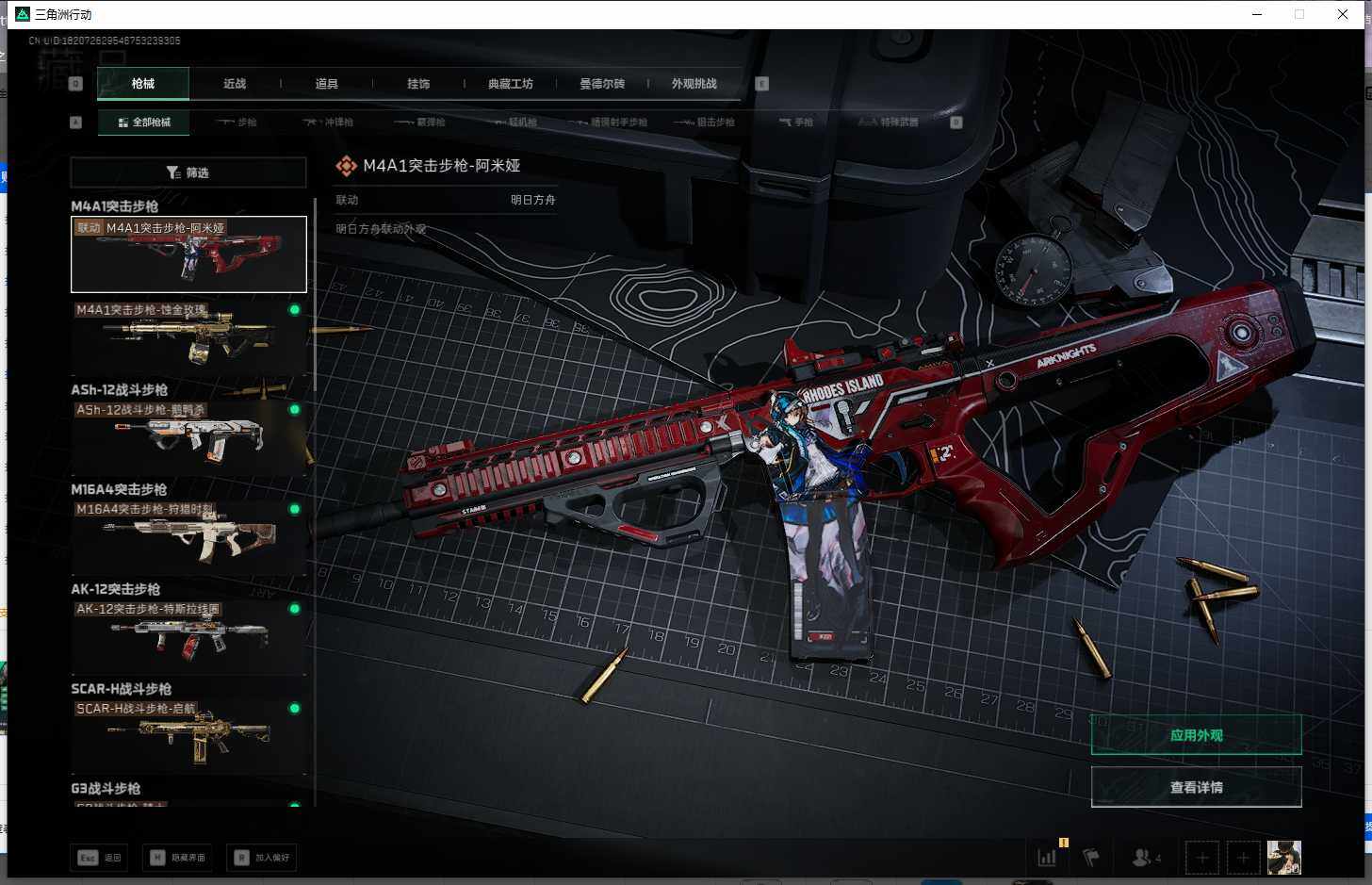Select the ASh-12战斗步枪 skin thumbnail
1372x885 pixels.
(188, 438)
